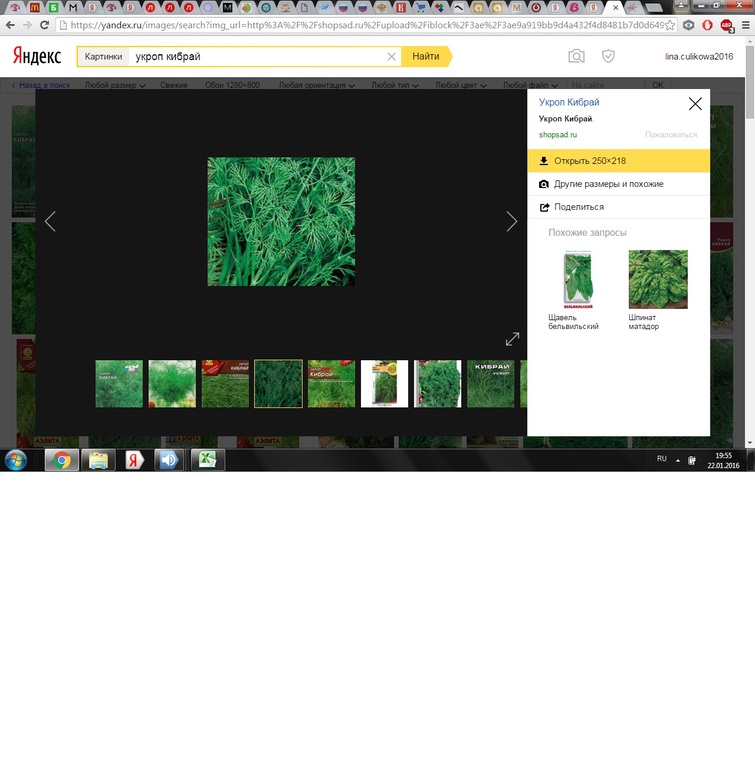Click the shield protection icon in header
The image size is (755, 770).
(x=607, y=57)
